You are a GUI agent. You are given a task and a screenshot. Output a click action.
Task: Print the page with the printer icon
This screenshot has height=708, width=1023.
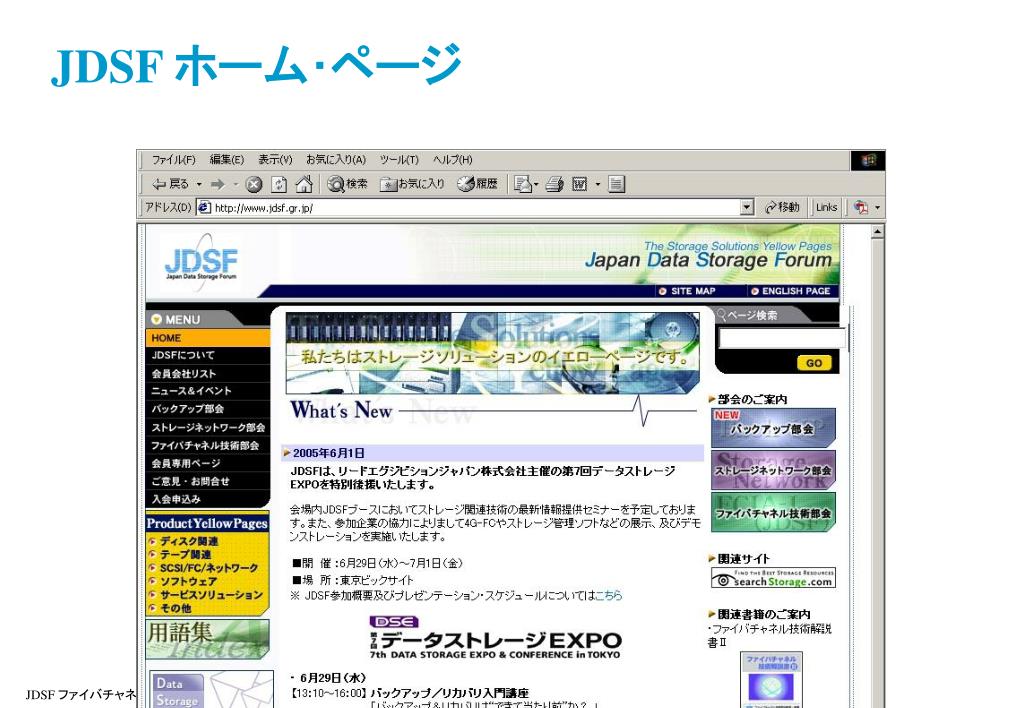[555, 185]
